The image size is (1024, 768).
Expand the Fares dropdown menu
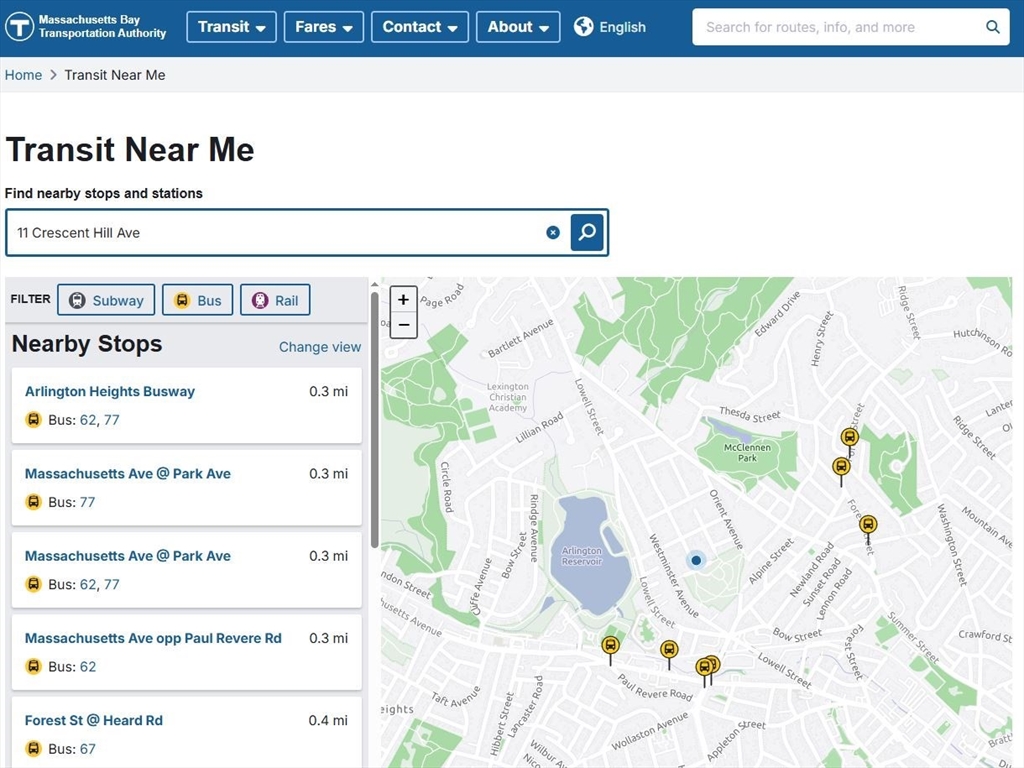[324, 27]
